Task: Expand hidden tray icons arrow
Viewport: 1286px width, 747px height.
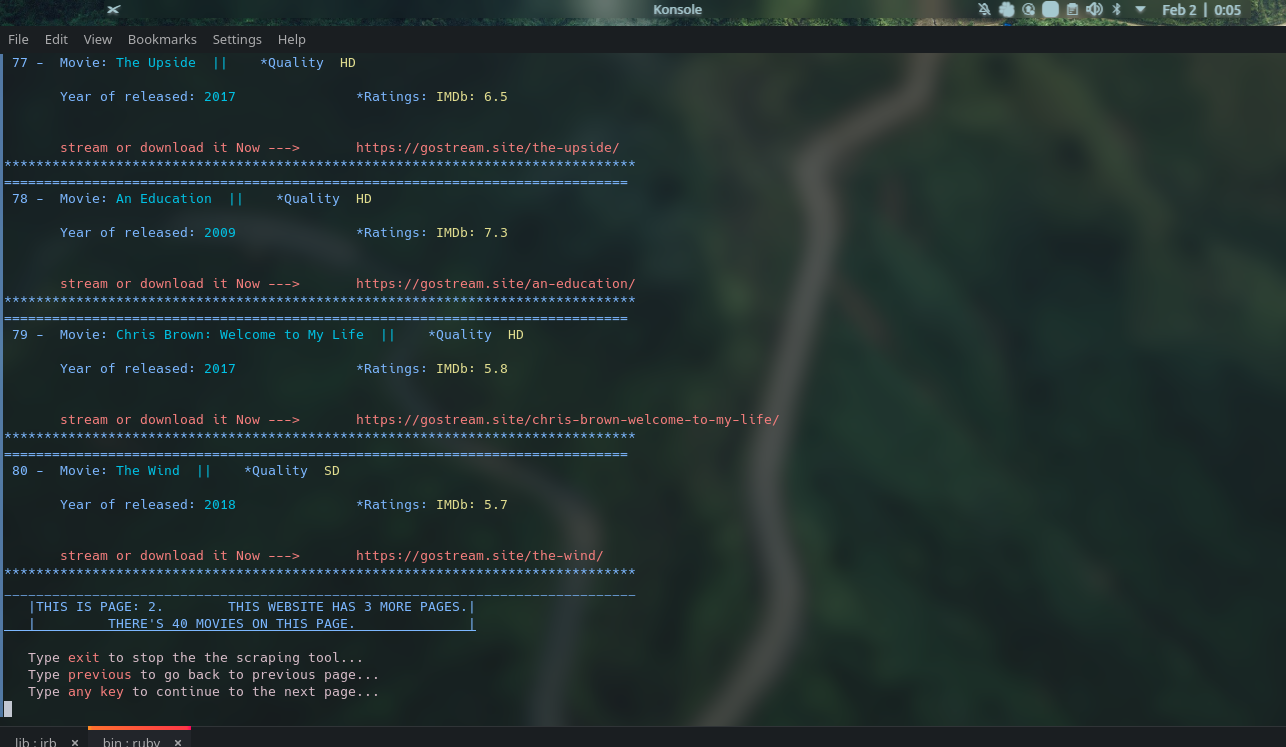Action: click(x=1140, y=10)
